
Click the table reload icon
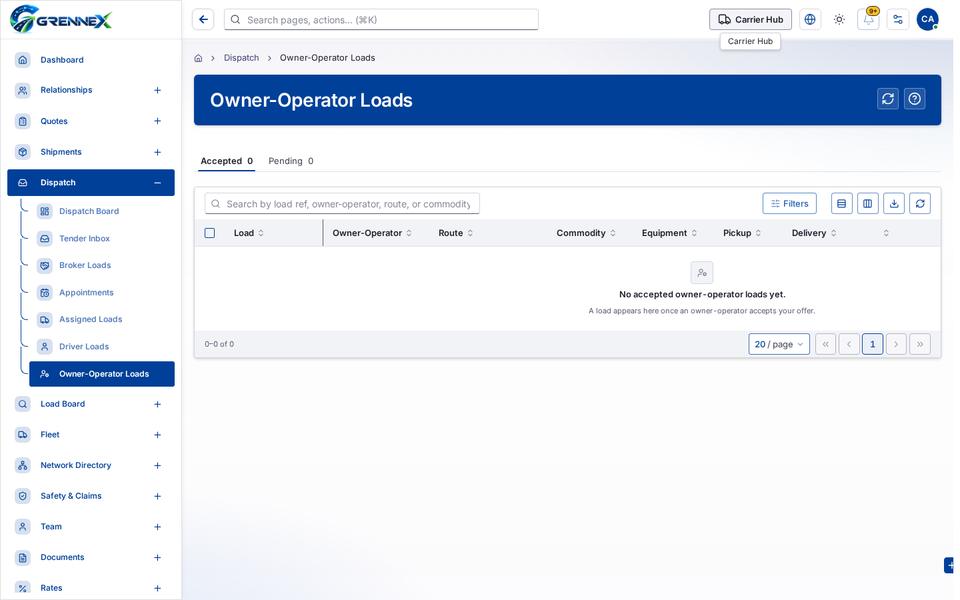coord(920,204)
